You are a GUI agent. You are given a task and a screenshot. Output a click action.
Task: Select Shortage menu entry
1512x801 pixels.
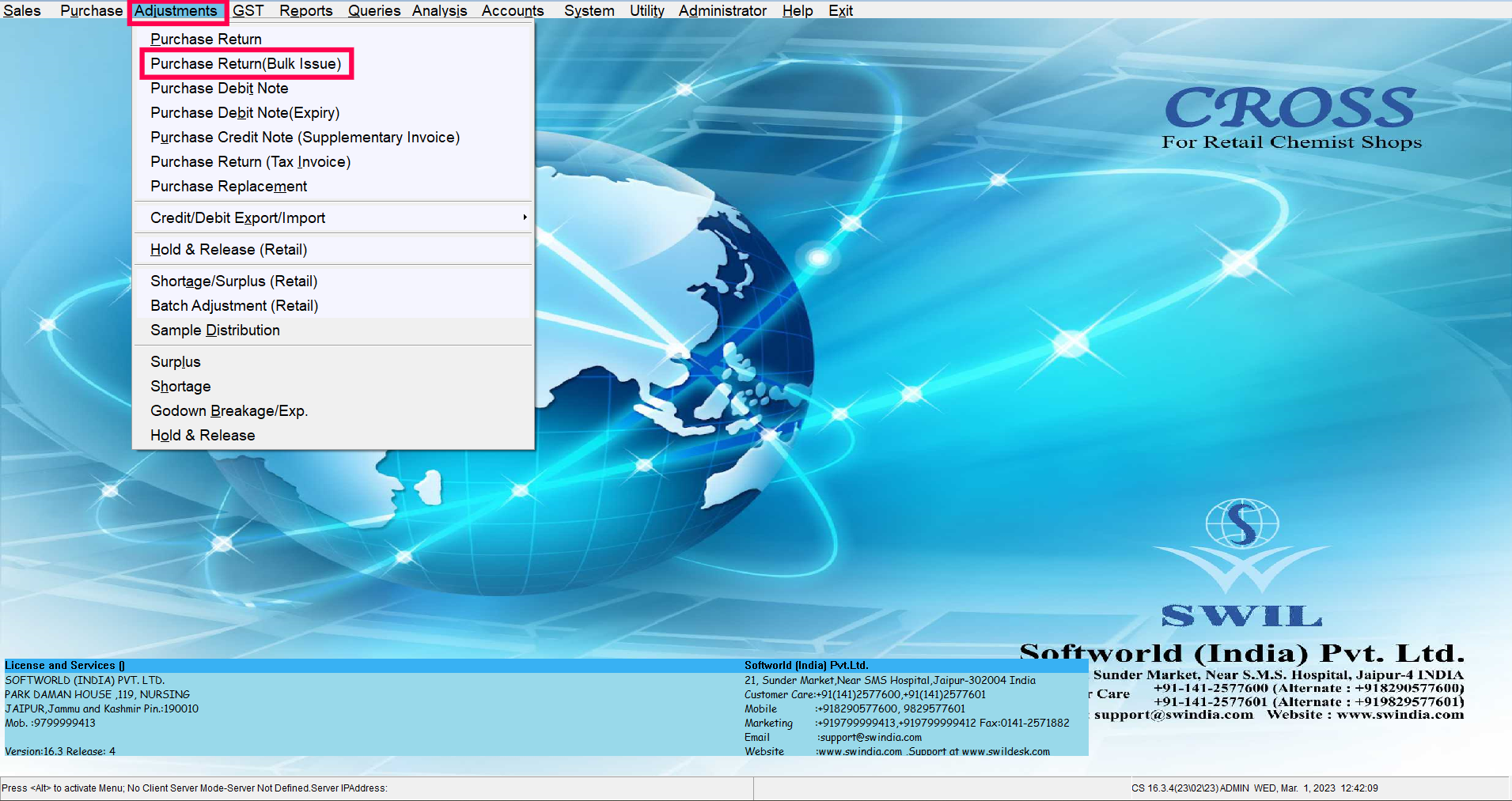pos(332,386)
